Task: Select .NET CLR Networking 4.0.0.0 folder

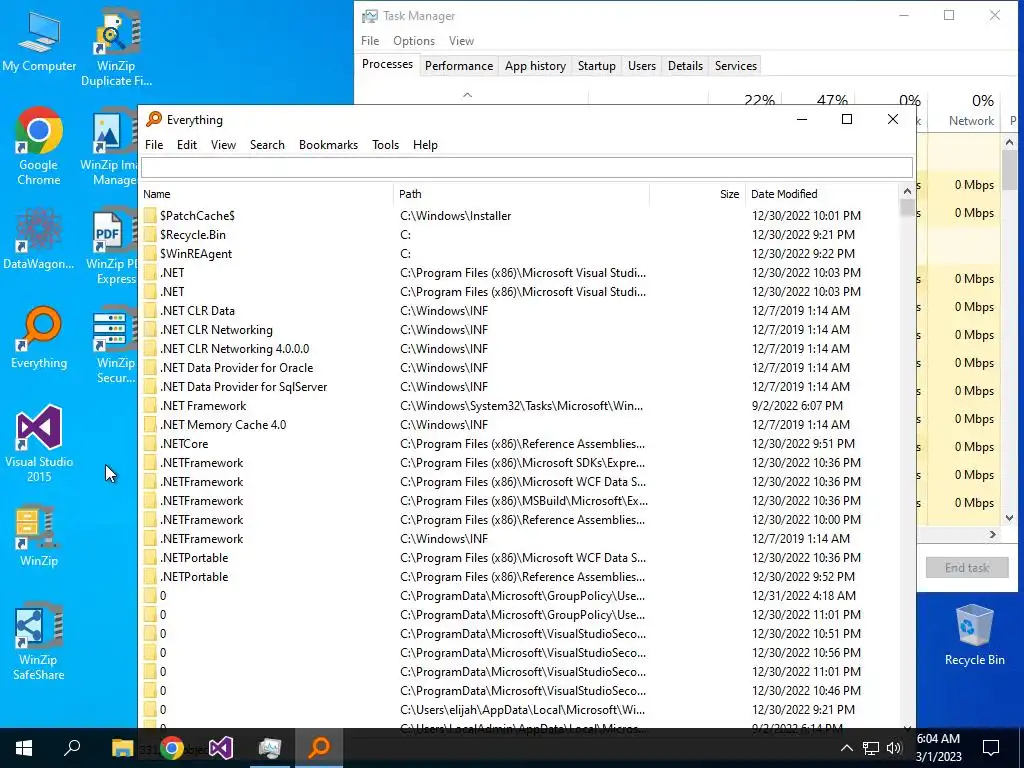Action: tap(519, 349)
